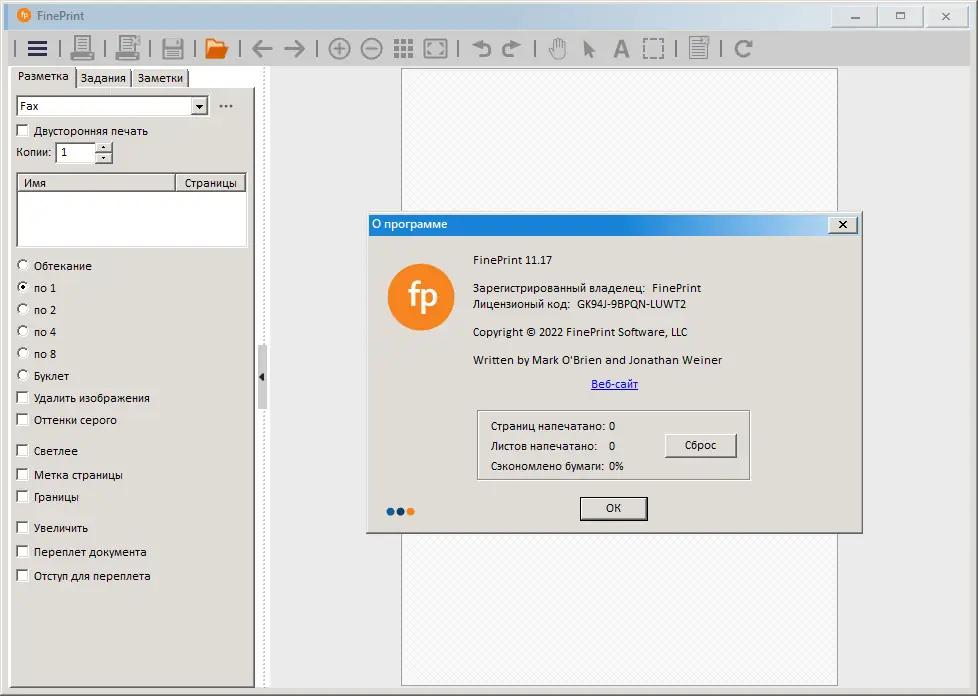Click the Print toolbar icon
The image size is (978, 696).
[x=82, y=48]
